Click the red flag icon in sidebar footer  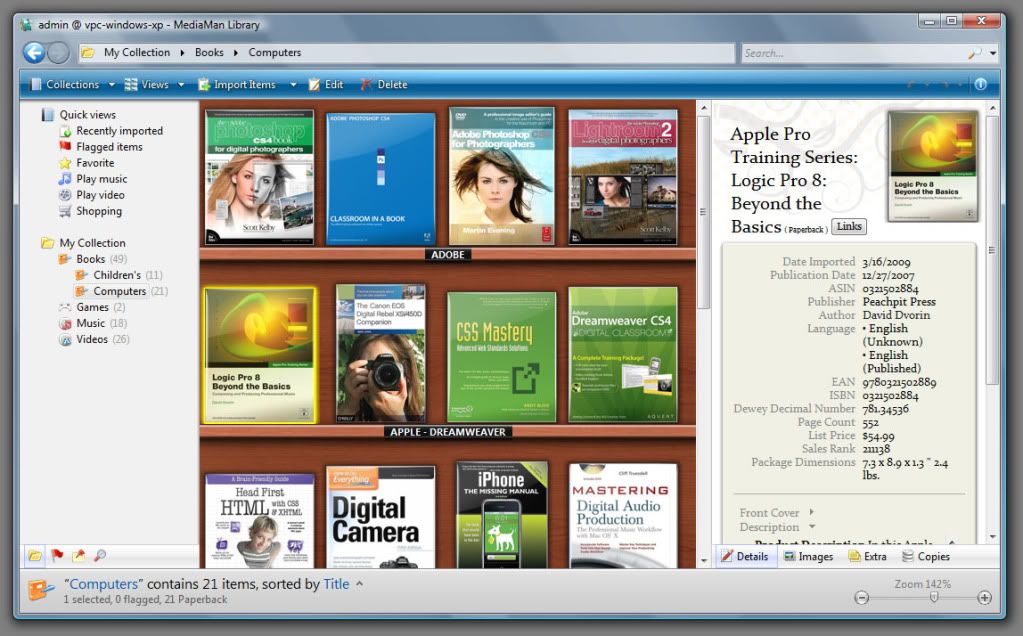57,556
